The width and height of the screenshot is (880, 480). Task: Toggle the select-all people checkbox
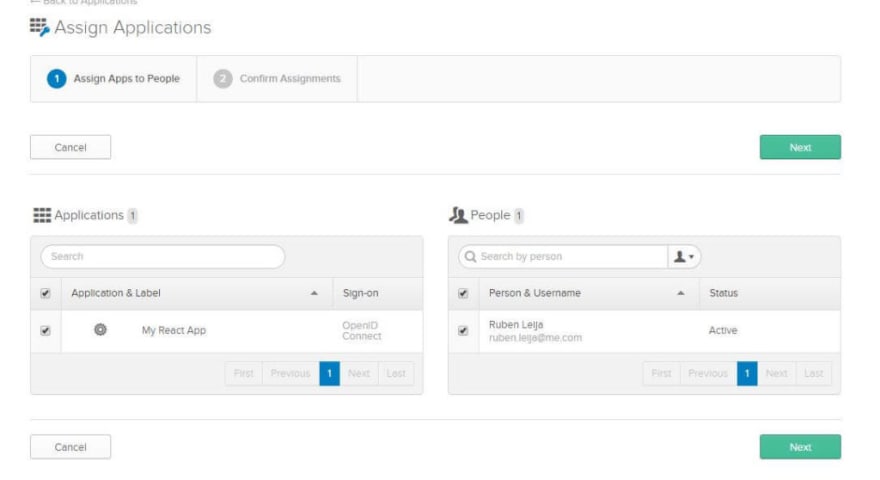(x=463, y=293)
